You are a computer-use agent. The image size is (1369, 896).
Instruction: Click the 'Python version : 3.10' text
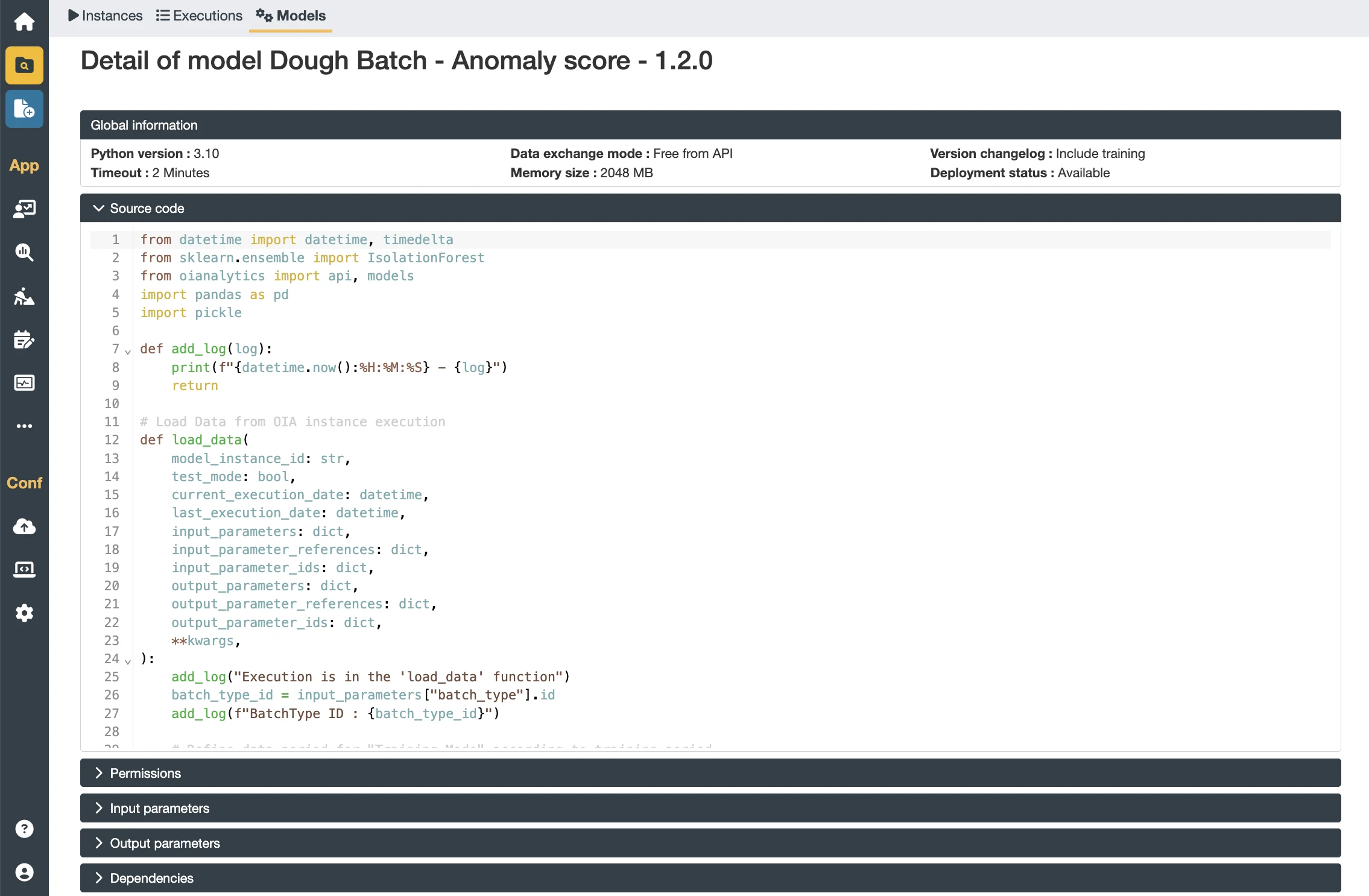[155, 153]
